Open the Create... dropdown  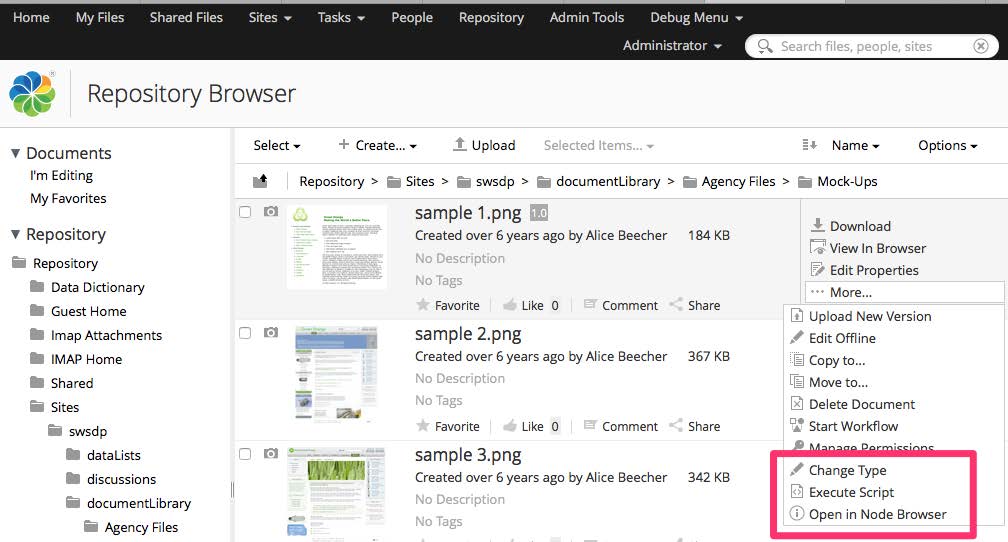377,146
